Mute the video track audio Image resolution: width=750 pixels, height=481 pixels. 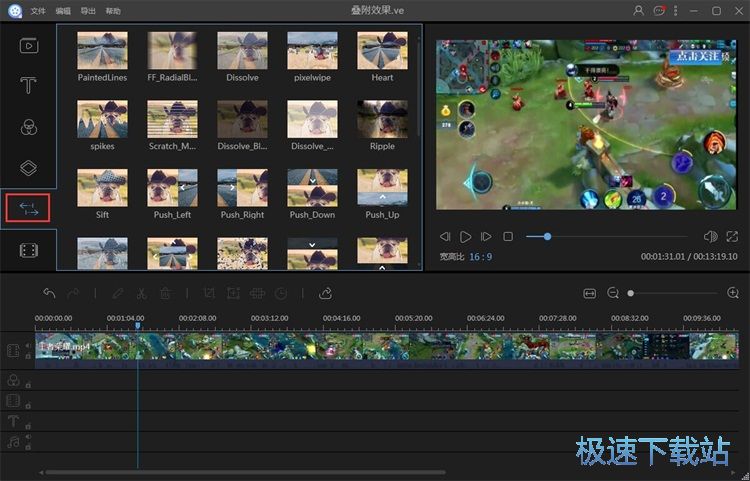(28, 345)
